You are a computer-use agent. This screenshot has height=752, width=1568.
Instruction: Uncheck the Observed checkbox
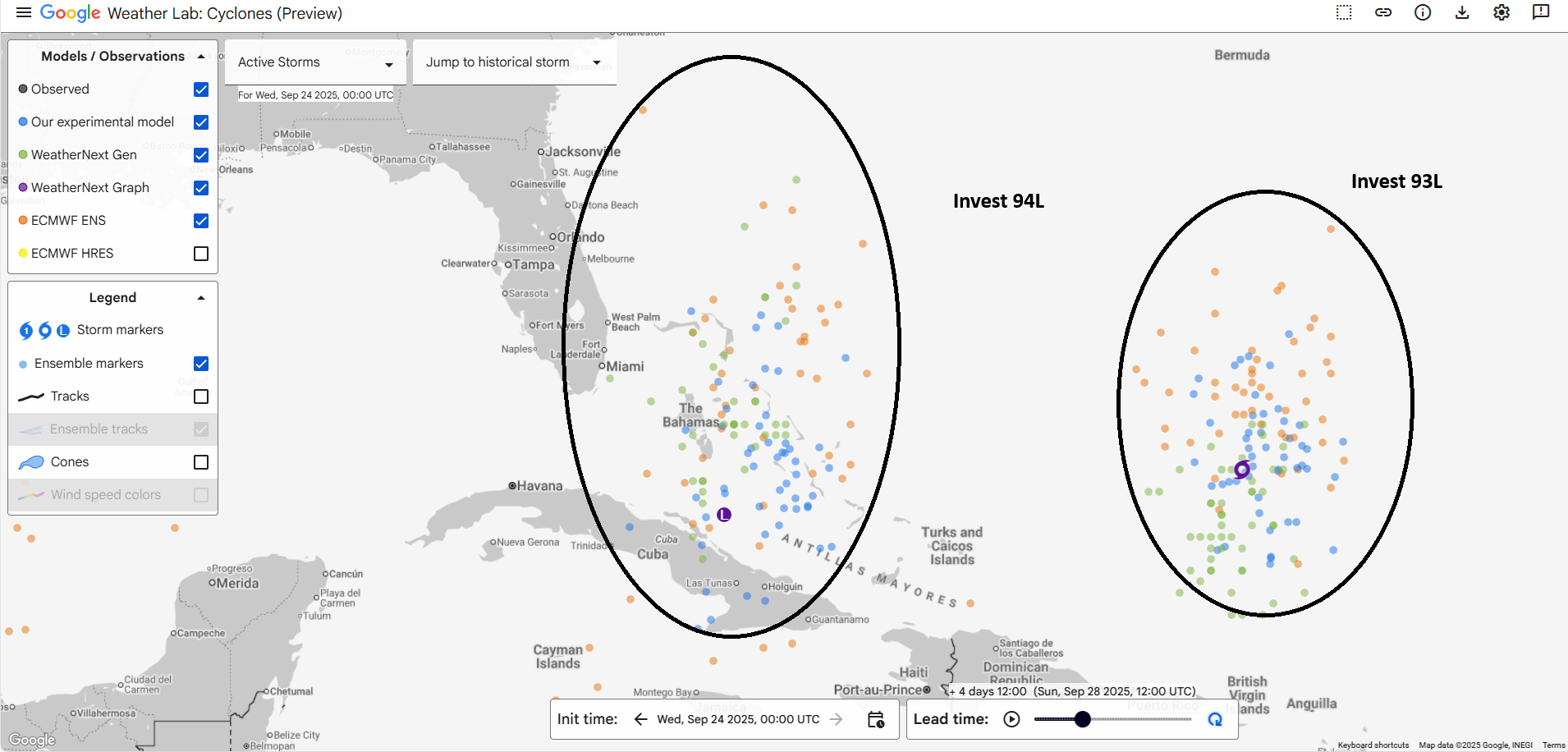(201, 89)
